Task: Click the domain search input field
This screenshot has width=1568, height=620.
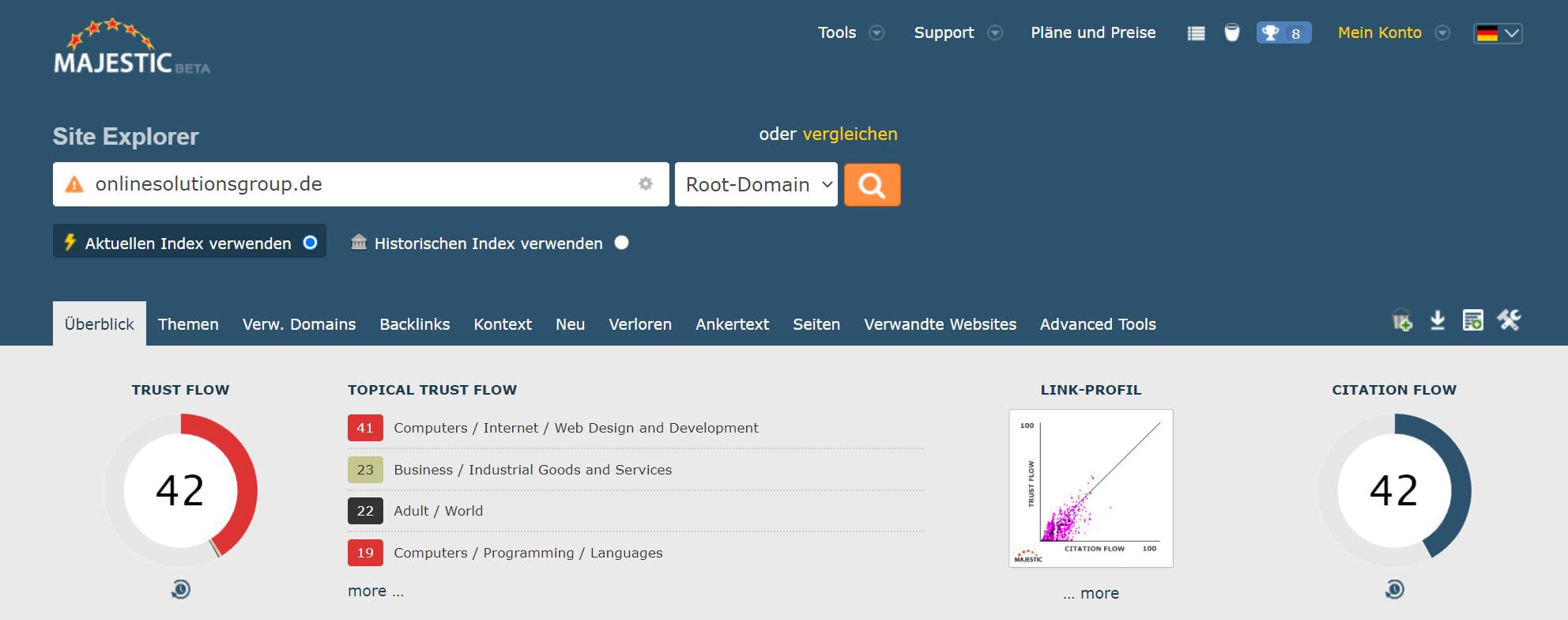Action: (x=361, y=184)
